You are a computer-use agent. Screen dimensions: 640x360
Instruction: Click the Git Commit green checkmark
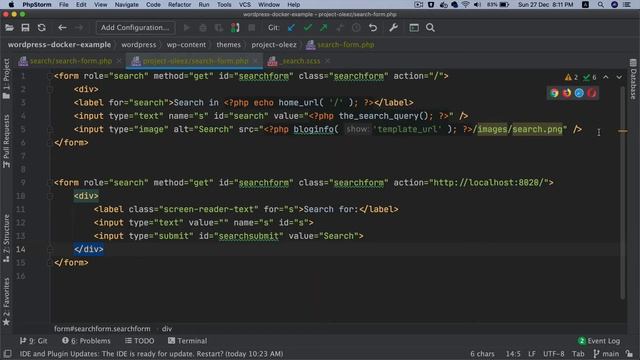tap(308, 28)
